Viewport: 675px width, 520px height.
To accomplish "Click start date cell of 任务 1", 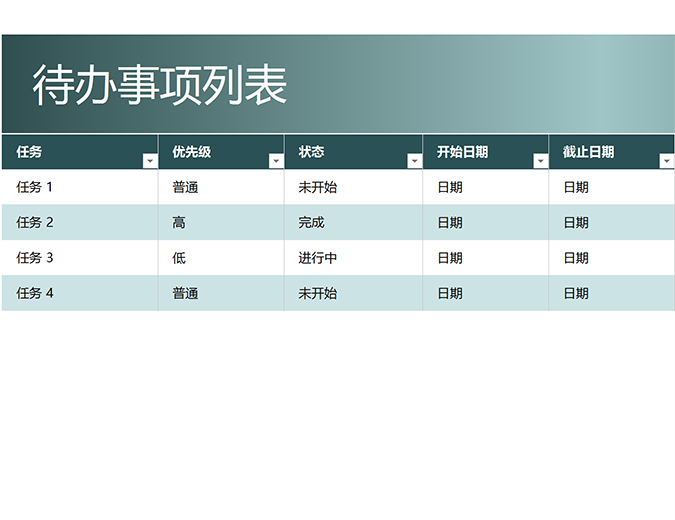I will [486, 187].
